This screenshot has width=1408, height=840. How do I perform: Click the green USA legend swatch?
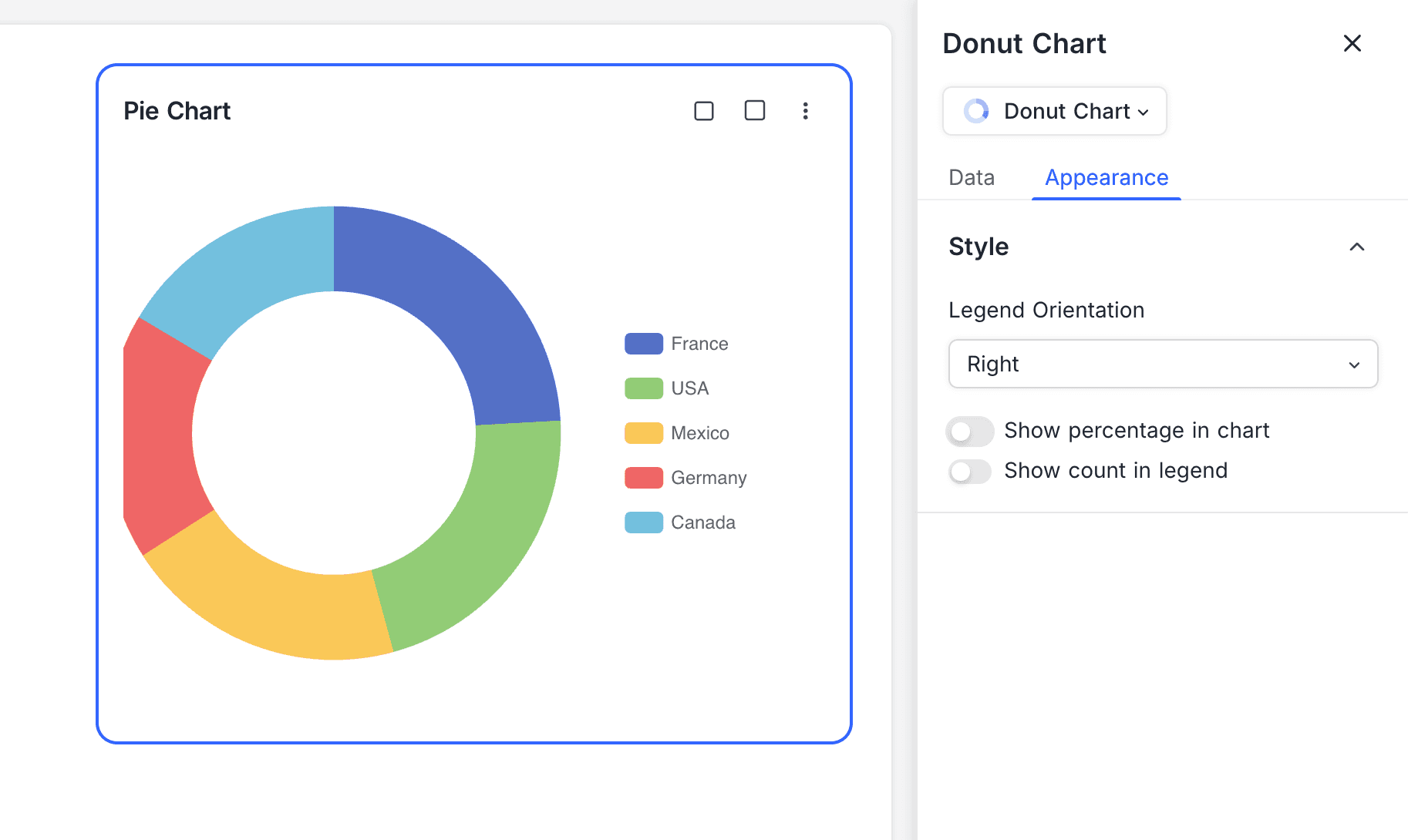click(x=643, y=388)
